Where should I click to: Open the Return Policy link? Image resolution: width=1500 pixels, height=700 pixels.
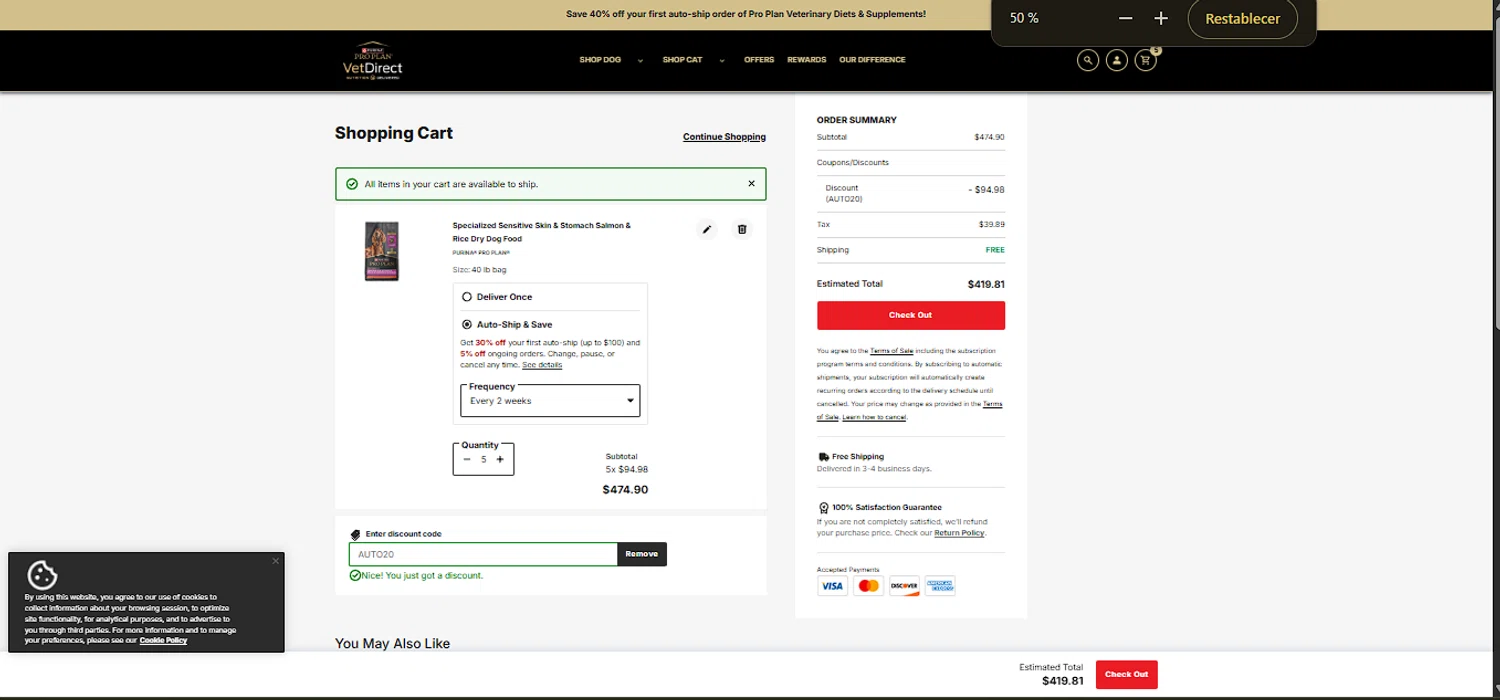coord(959,533)
